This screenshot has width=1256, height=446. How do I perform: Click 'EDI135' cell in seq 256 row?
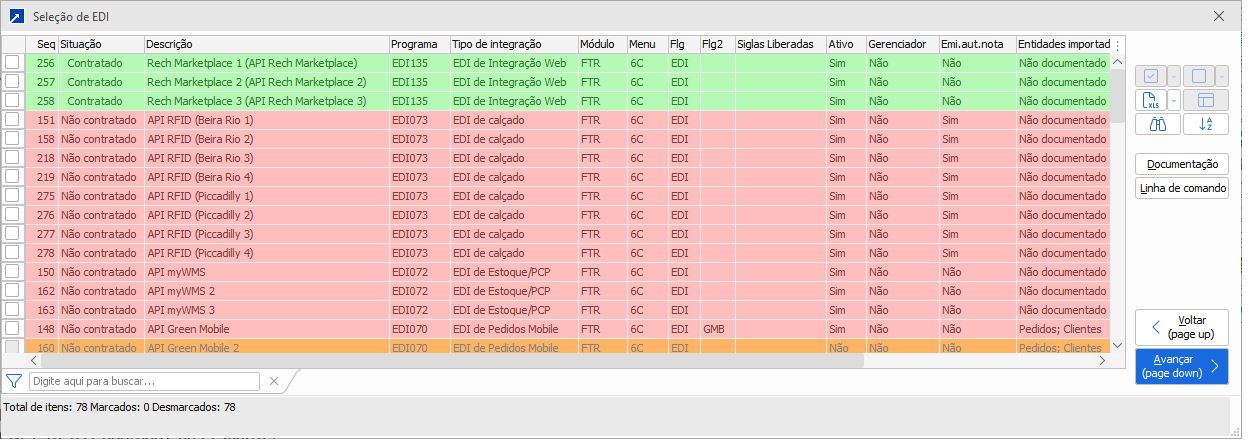[419, 63]
